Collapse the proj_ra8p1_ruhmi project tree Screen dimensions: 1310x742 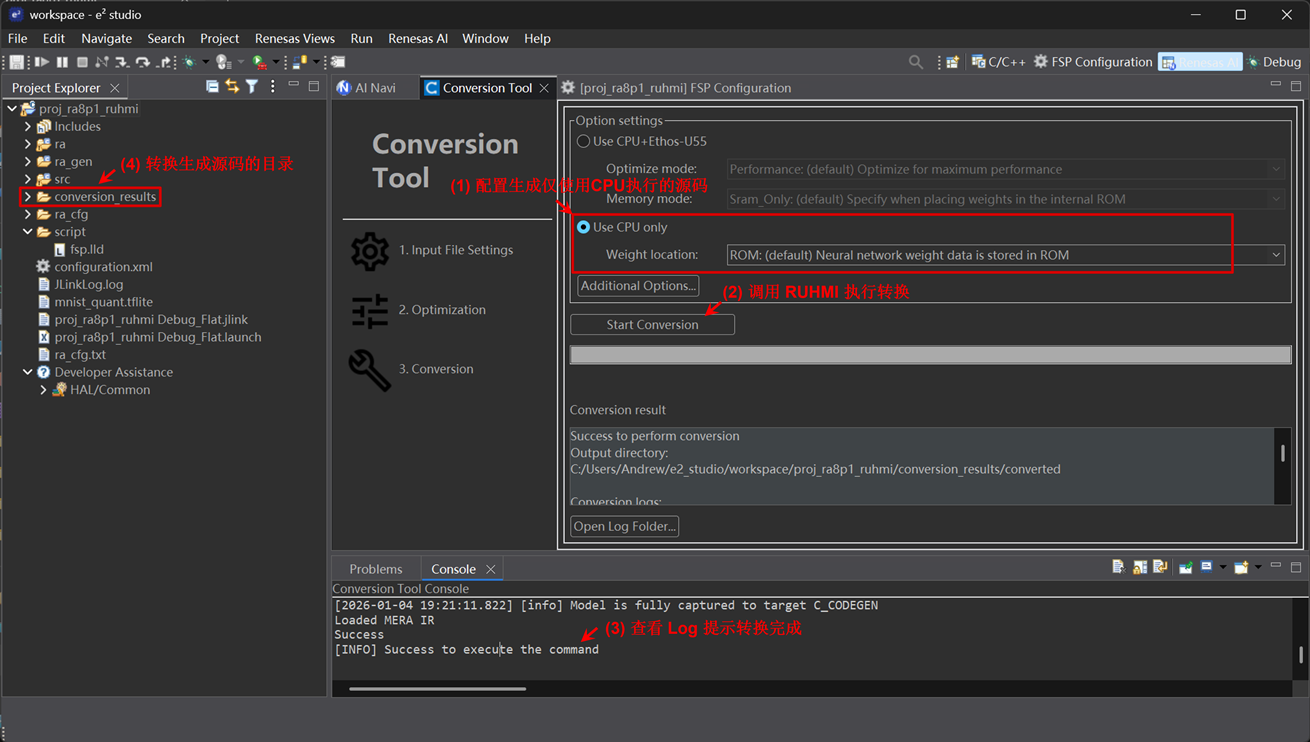coord(11,109)
